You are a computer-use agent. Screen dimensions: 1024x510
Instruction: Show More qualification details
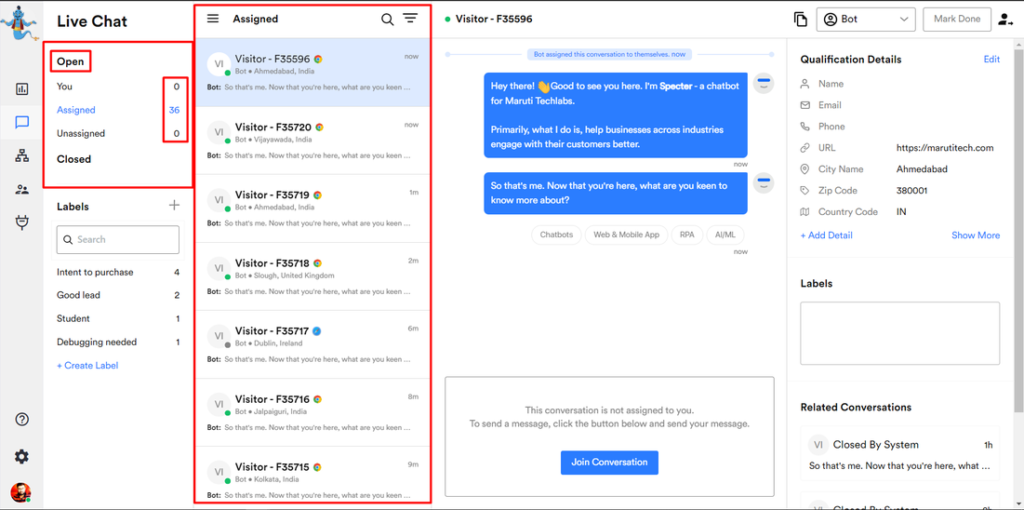(975, 235)
